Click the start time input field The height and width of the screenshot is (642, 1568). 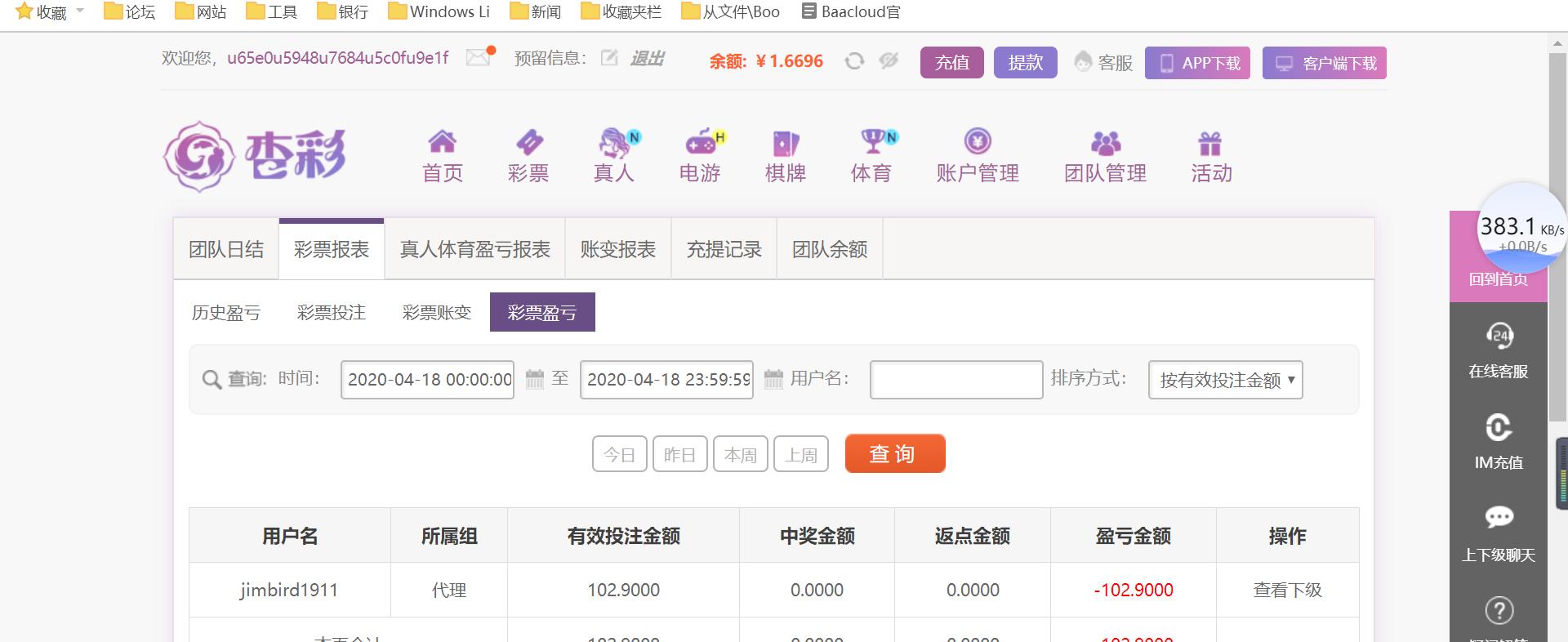(x=427, y=380)
